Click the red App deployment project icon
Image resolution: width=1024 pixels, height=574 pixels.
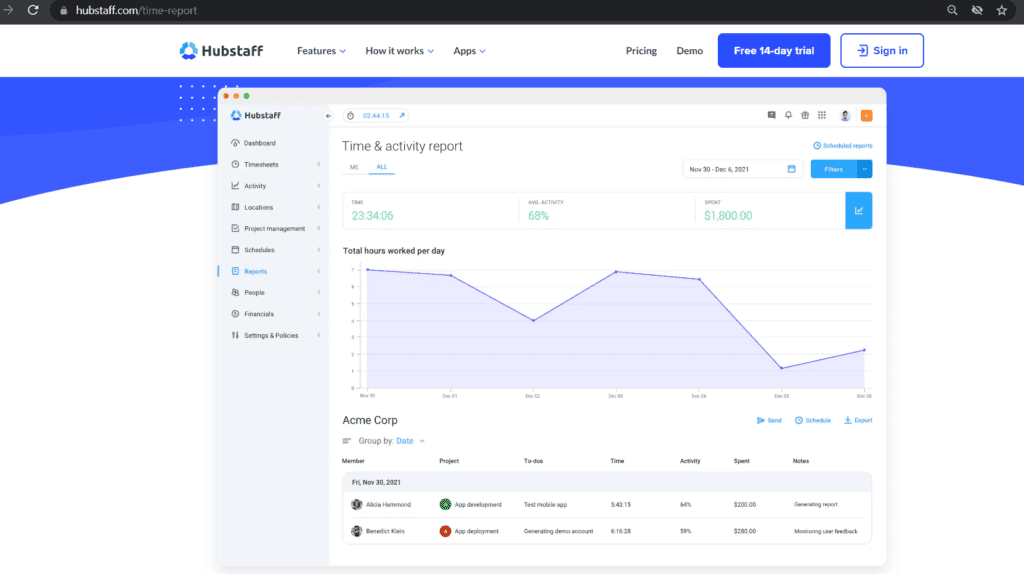pyautogui.click(x=445, y=532)
